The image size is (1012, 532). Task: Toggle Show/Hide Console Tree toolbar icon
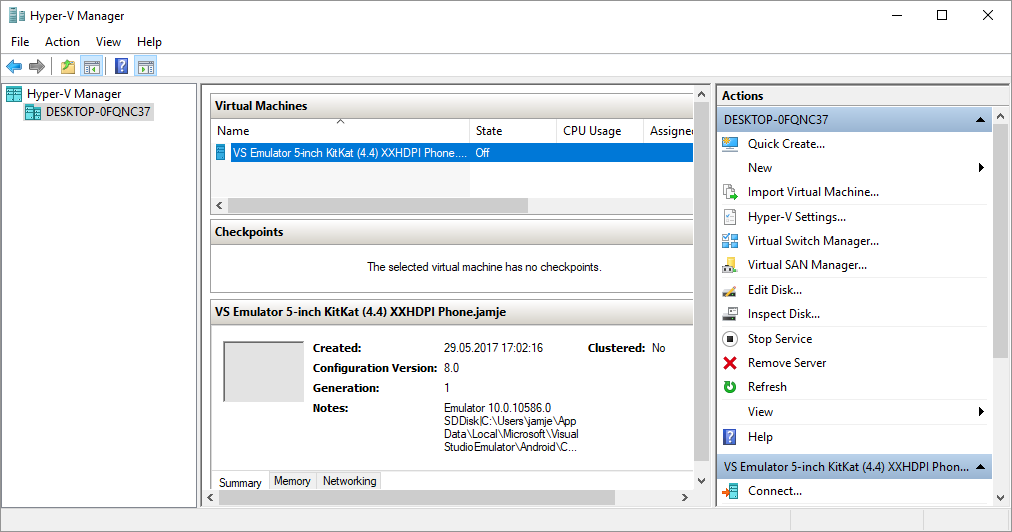[x=92, y=66]
